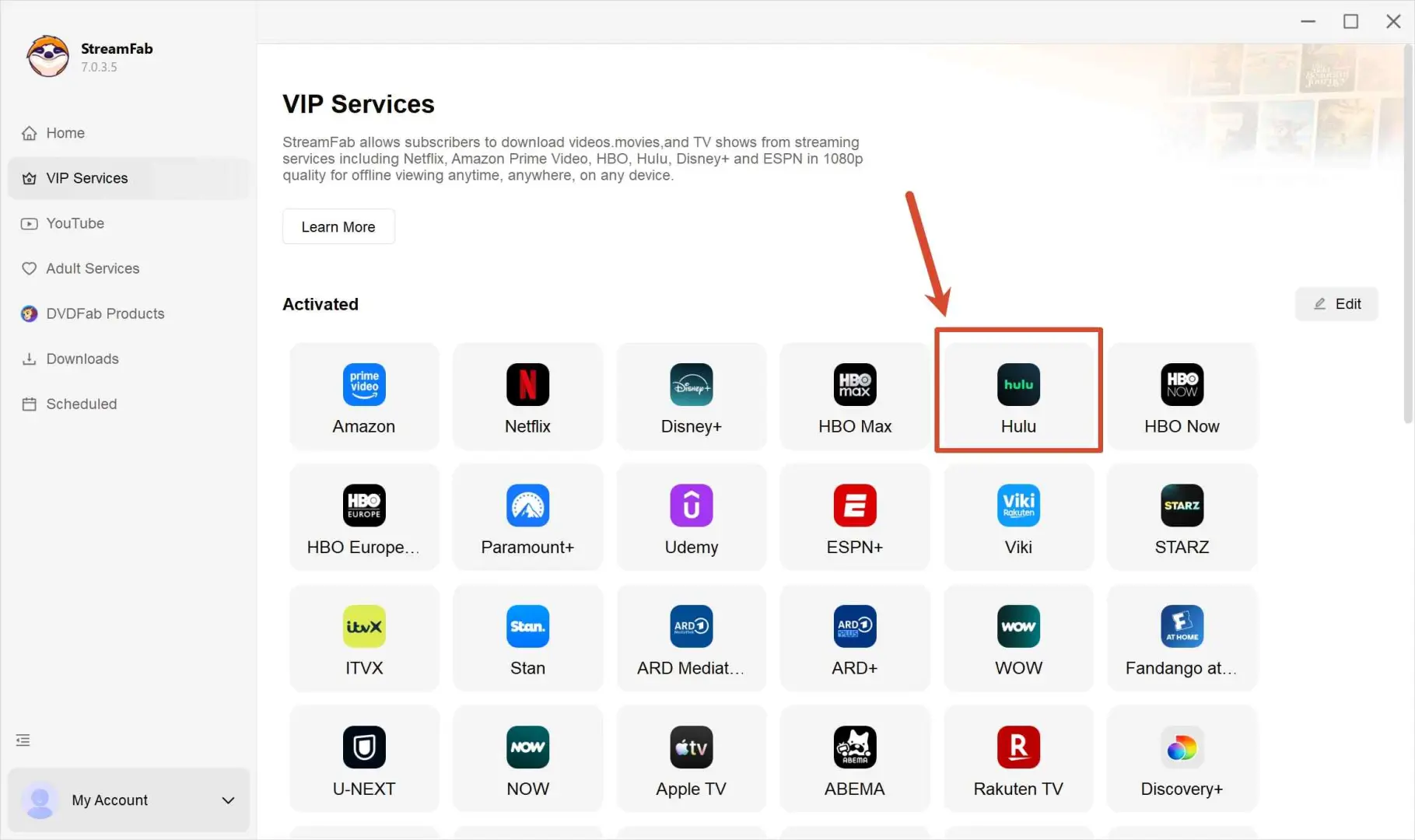The height and width of the screenshot is (840, 1415).
Task: Open the Amazon Prime Video service
Action: (364, 397)
